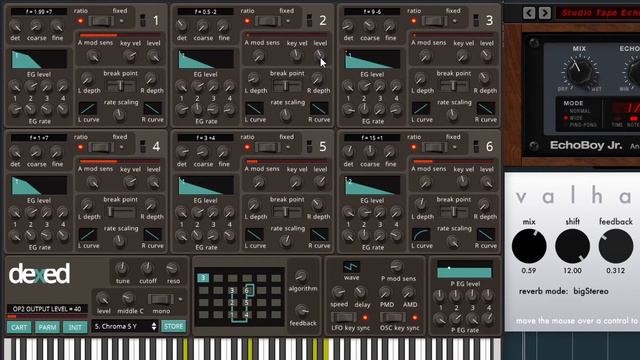
Task: Click operator 4 R curve icon
Action: (152, 235)
